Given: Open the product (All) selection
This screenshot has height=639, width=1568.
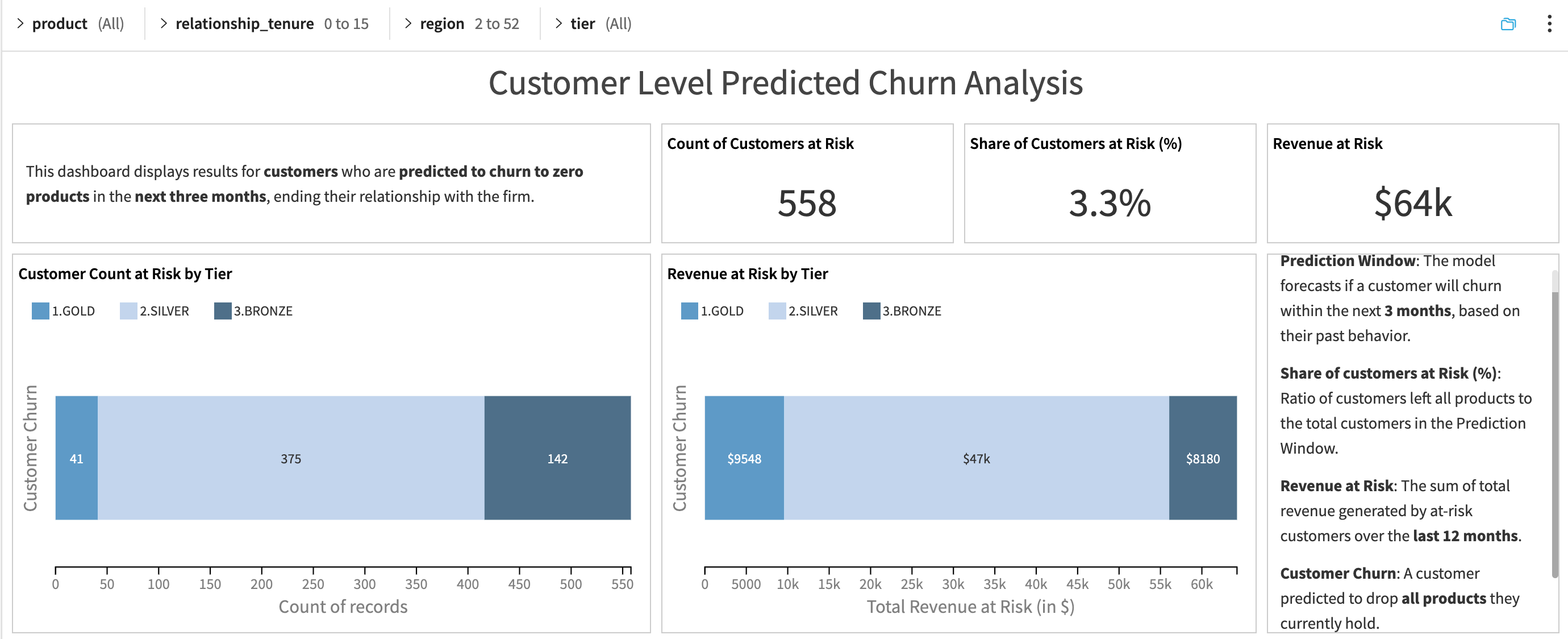Looking at the screenshot, I should 111,24.
